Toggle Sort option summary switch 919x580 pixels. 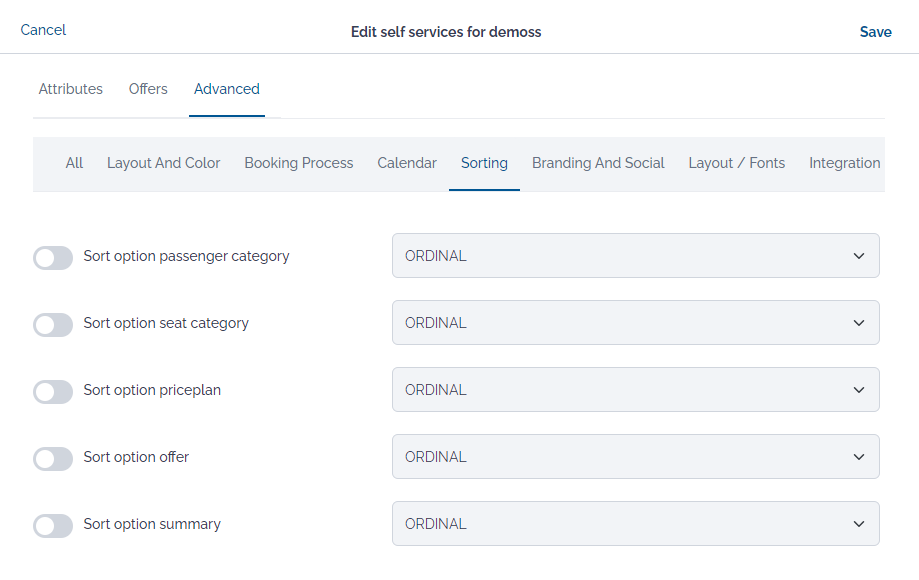click(53, 526)
